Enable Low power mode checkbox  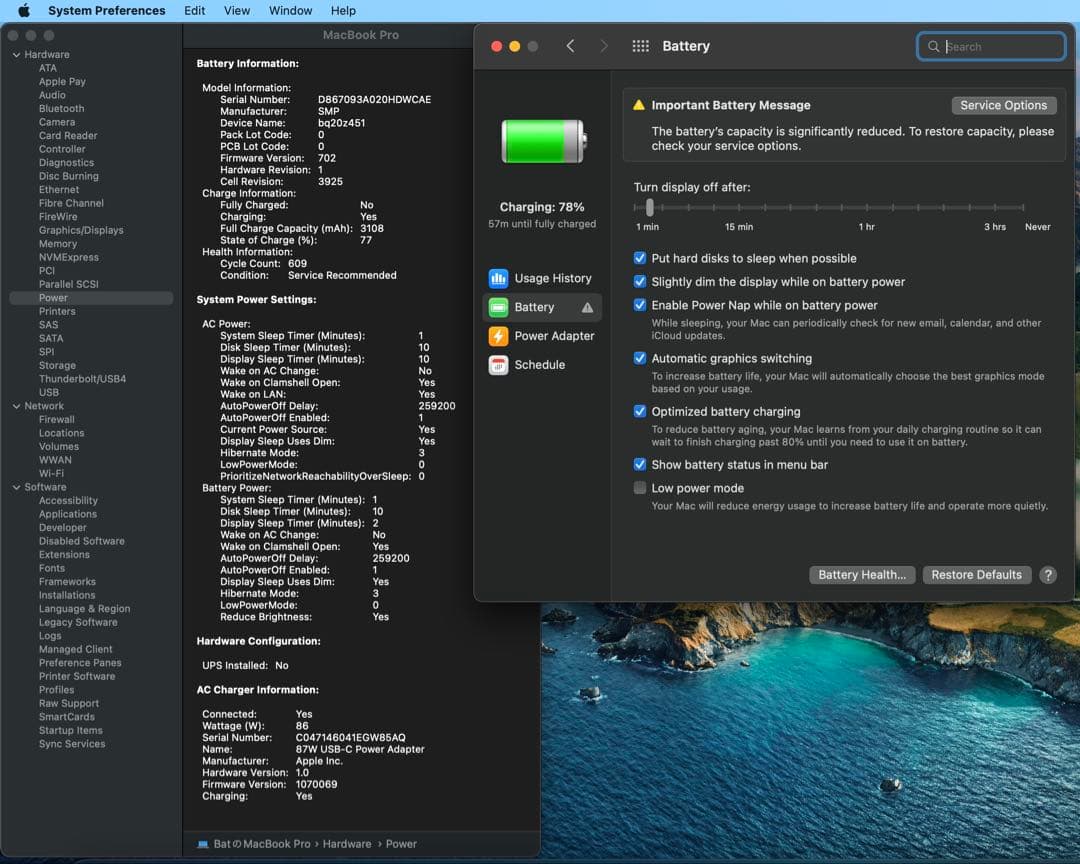(x=640, y=488)
